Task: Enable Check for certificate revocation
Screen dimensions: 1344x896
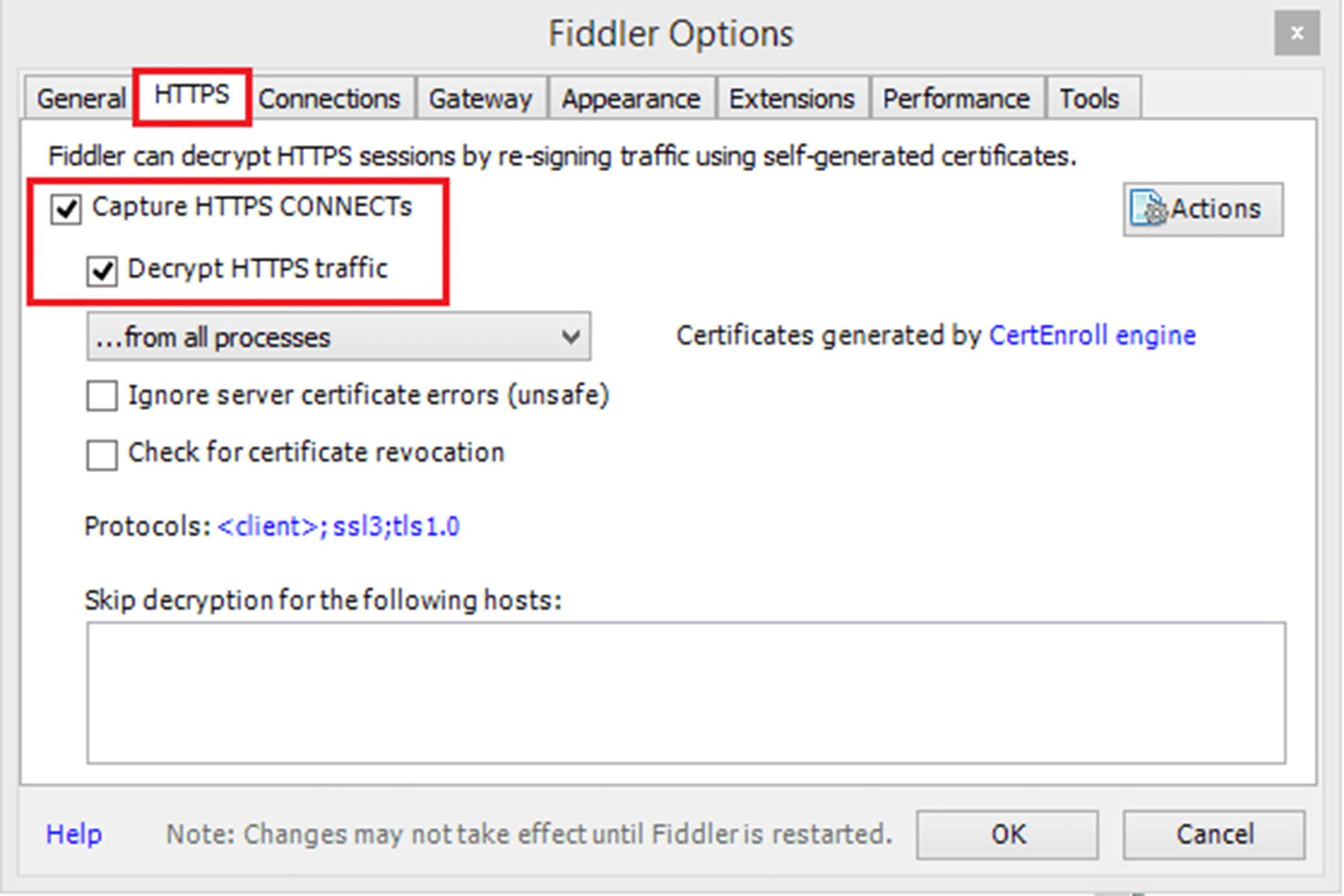Action: point(101,454)
